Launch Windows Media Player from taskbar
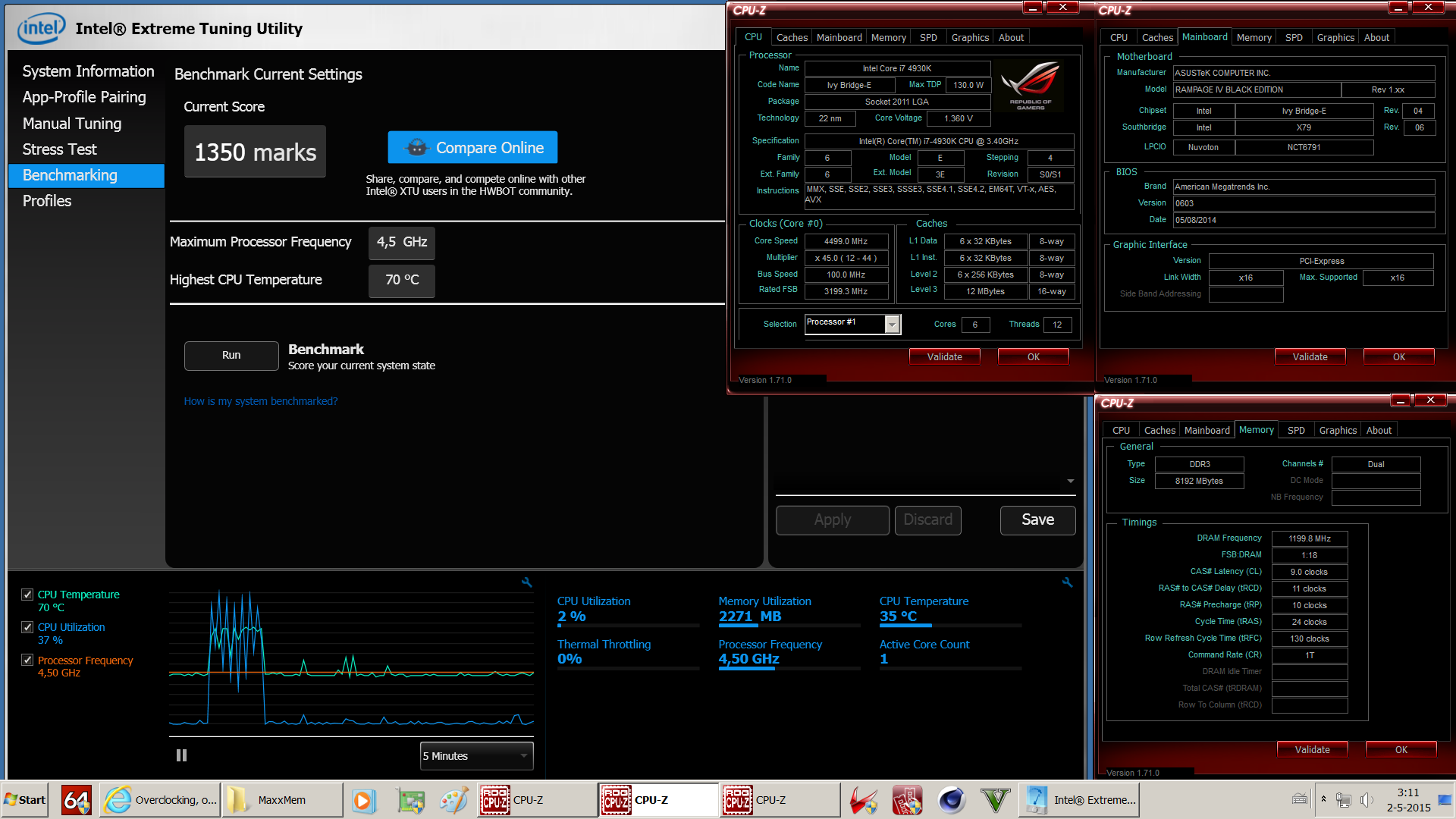1456x819 pixels. pos(364,800)
